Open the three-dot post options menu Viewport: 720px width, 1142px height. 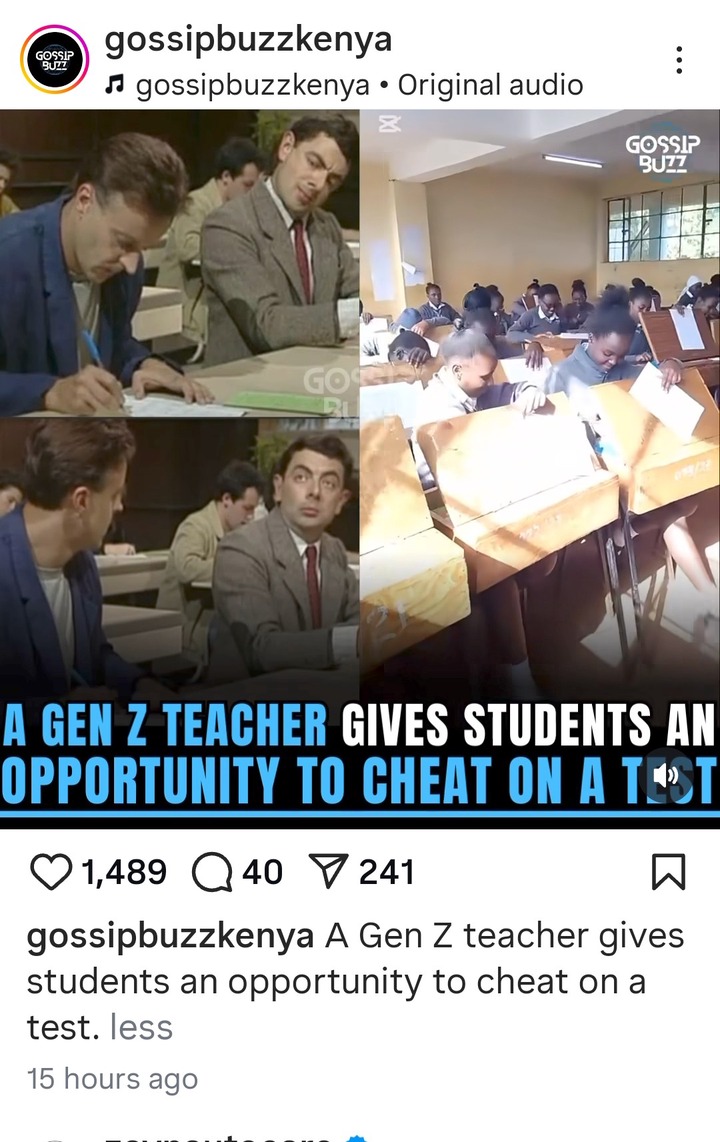pyautogui.click(x=679, y=60)
